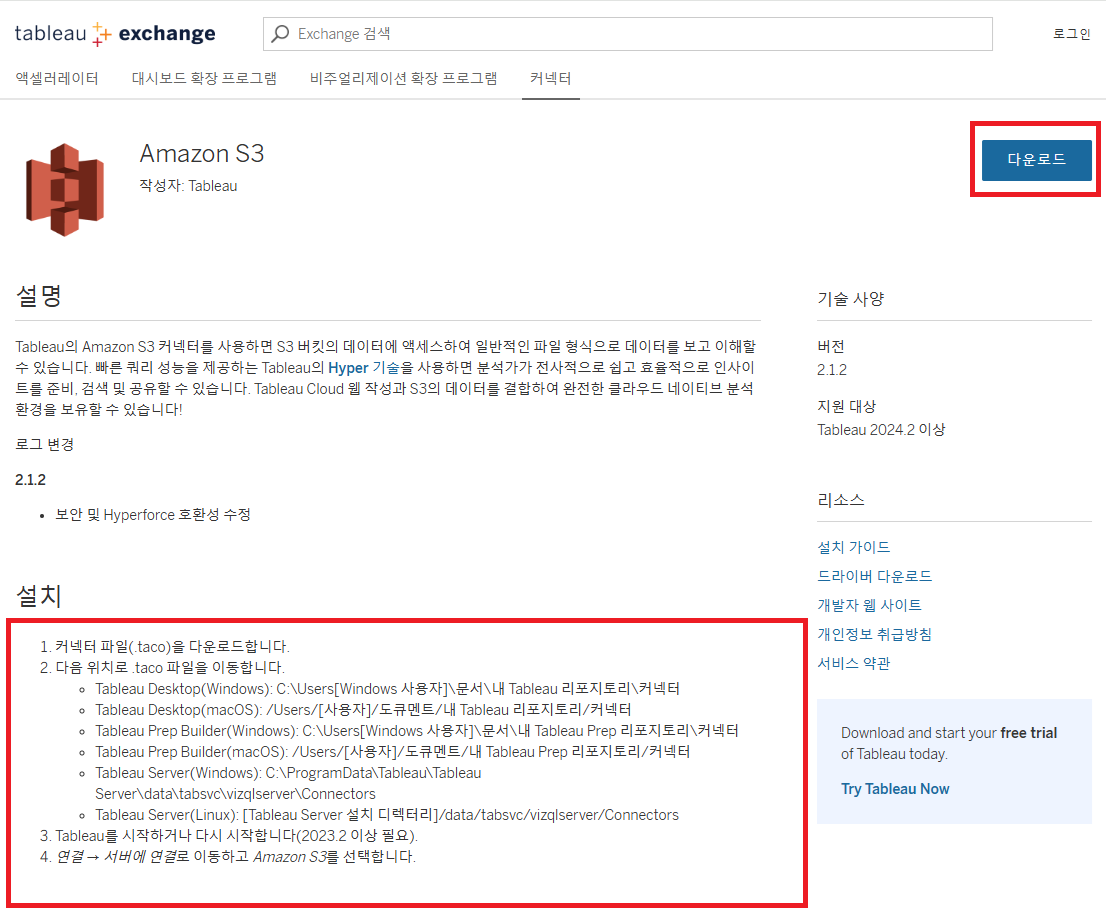This screenshot has width=1106, height=910.
Task: Click the 설치 section heading
Action: (39, 596)
